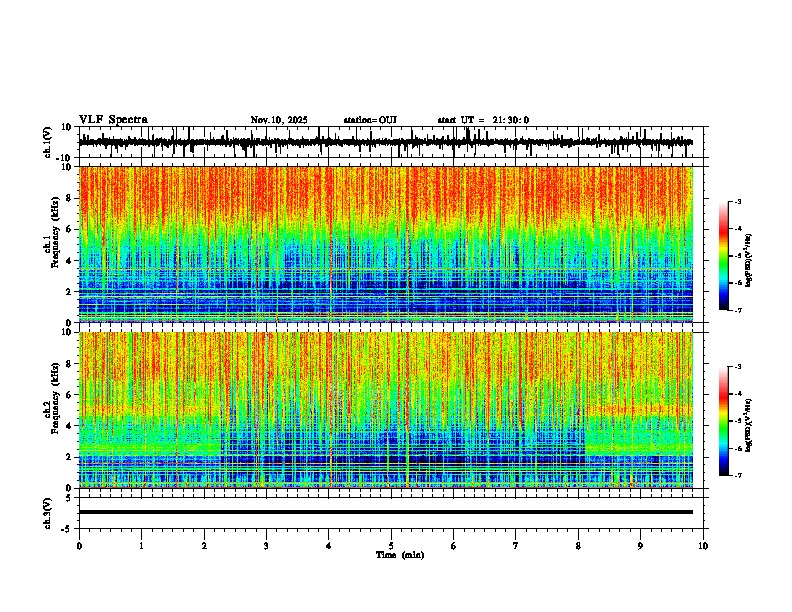Image resolution: width=792 pixels, height=612 pixels.
Task: Click the "-3" label on ch.2 color scale
Action: point(737,367)
